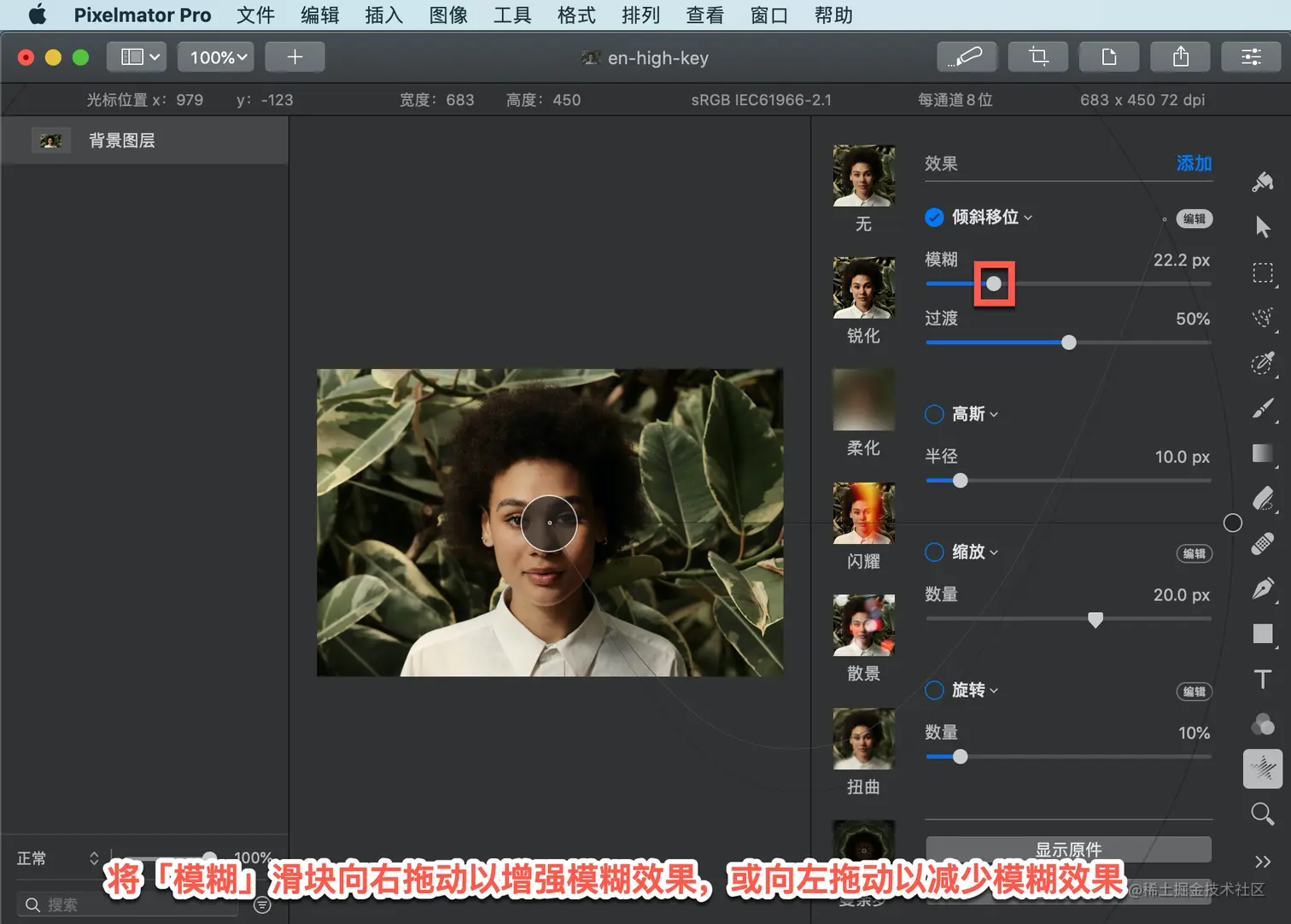Image resolution: width=1291 pixels, height=924 pixels.
Task: Open the 100% zoom level dropdown
Action: 216,57
